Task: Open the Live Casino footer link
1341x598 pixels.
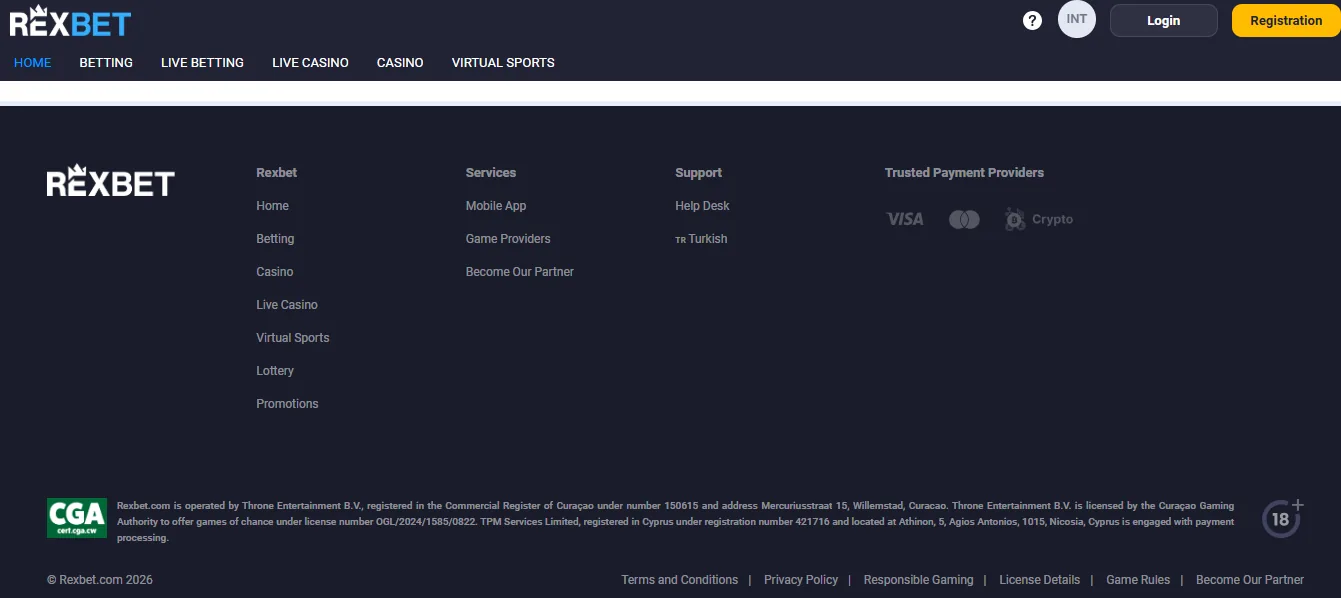Action: click(287, 305)
